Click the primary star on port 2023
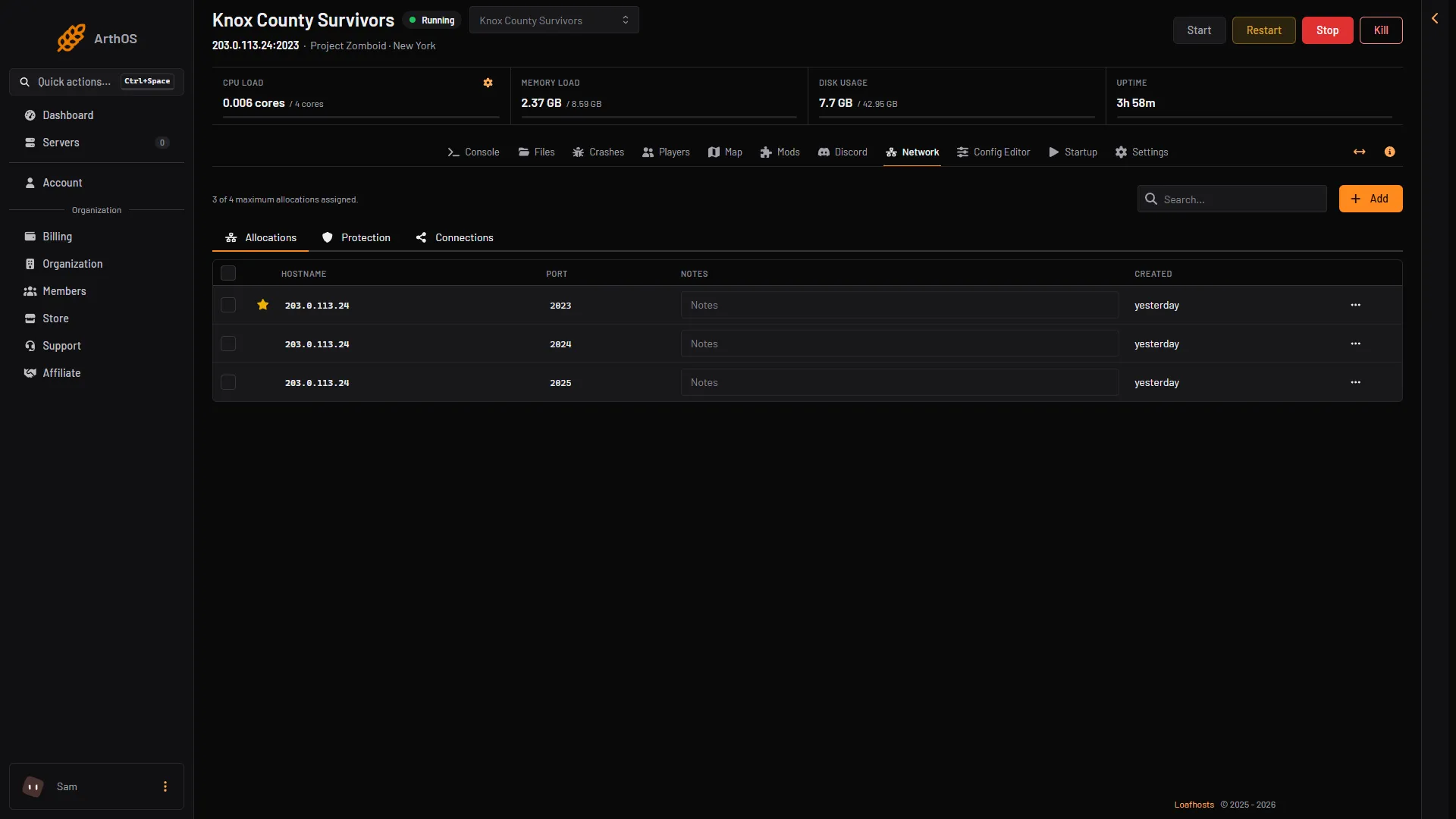This screenshot has width=1456, height=819. click(x=262, y=305)
